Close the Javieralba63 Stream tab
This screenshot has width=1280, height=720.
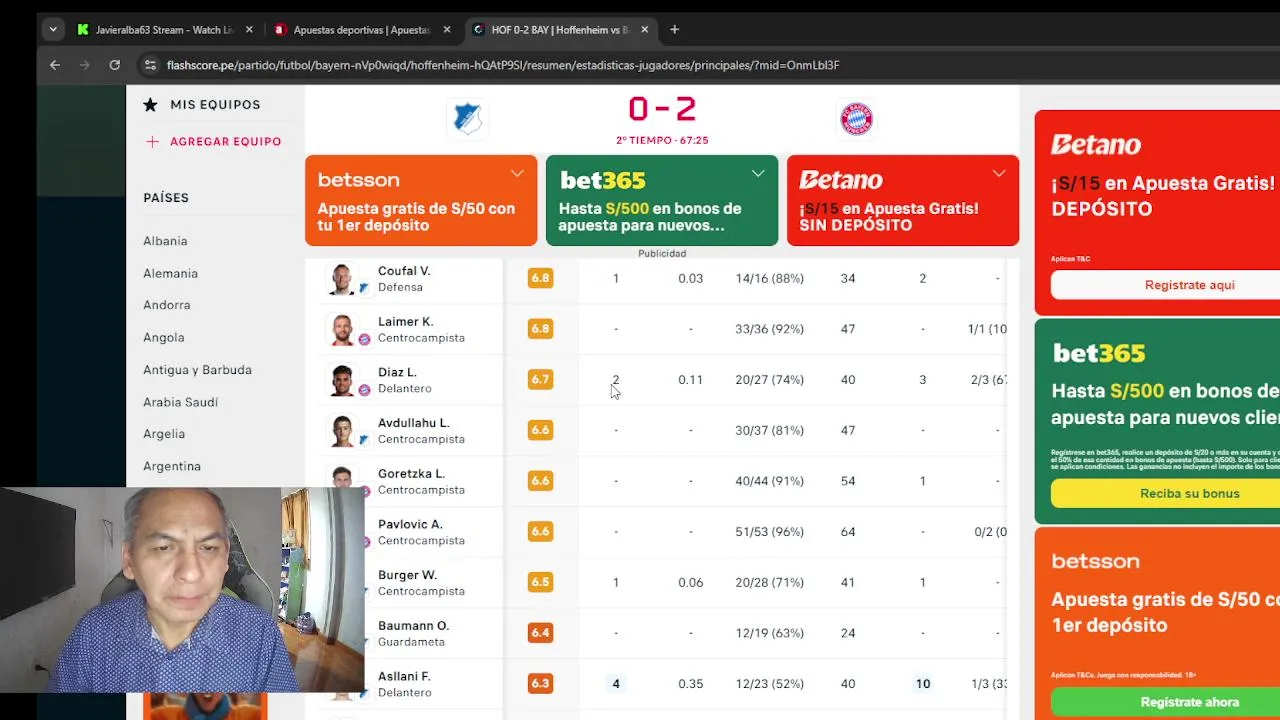(x=249, y=30)
